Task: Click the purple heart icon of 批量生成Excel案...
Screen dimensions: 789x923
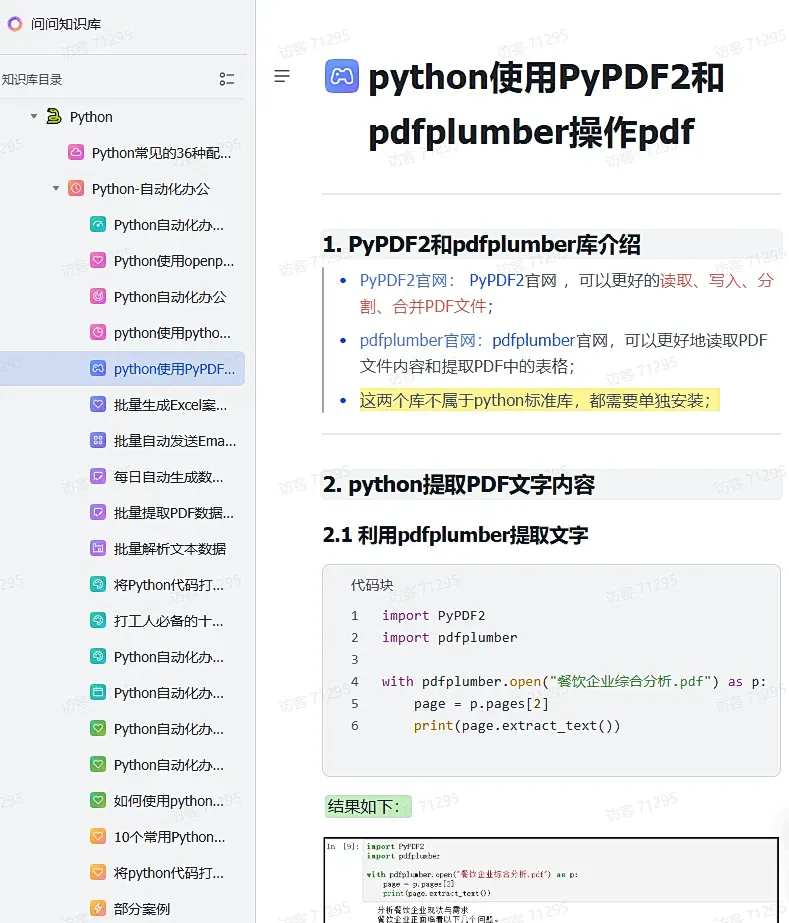Action: click(x=98, y=404)
